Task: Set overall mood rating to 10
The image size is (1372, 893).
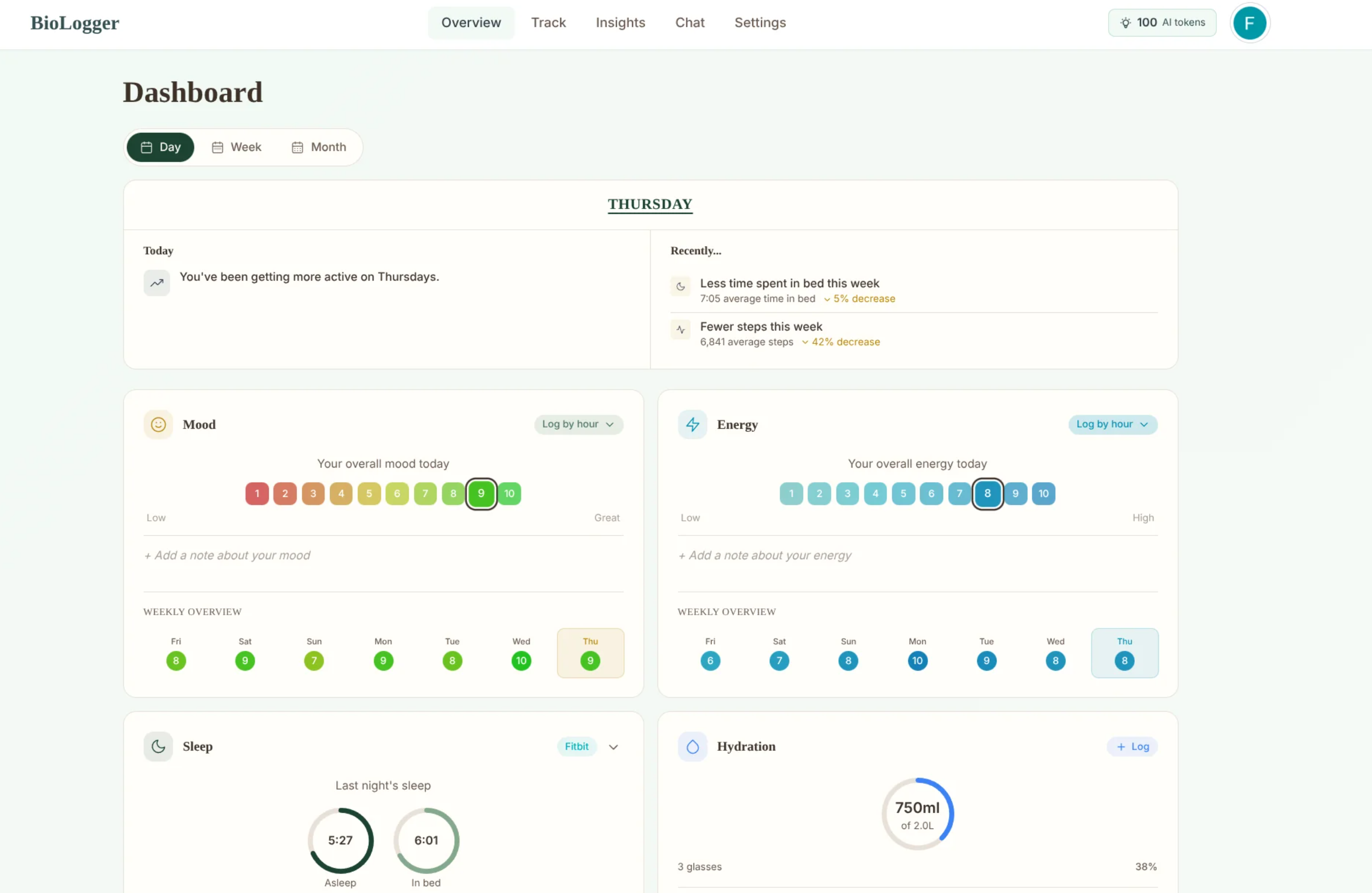Action: point(509,494)
